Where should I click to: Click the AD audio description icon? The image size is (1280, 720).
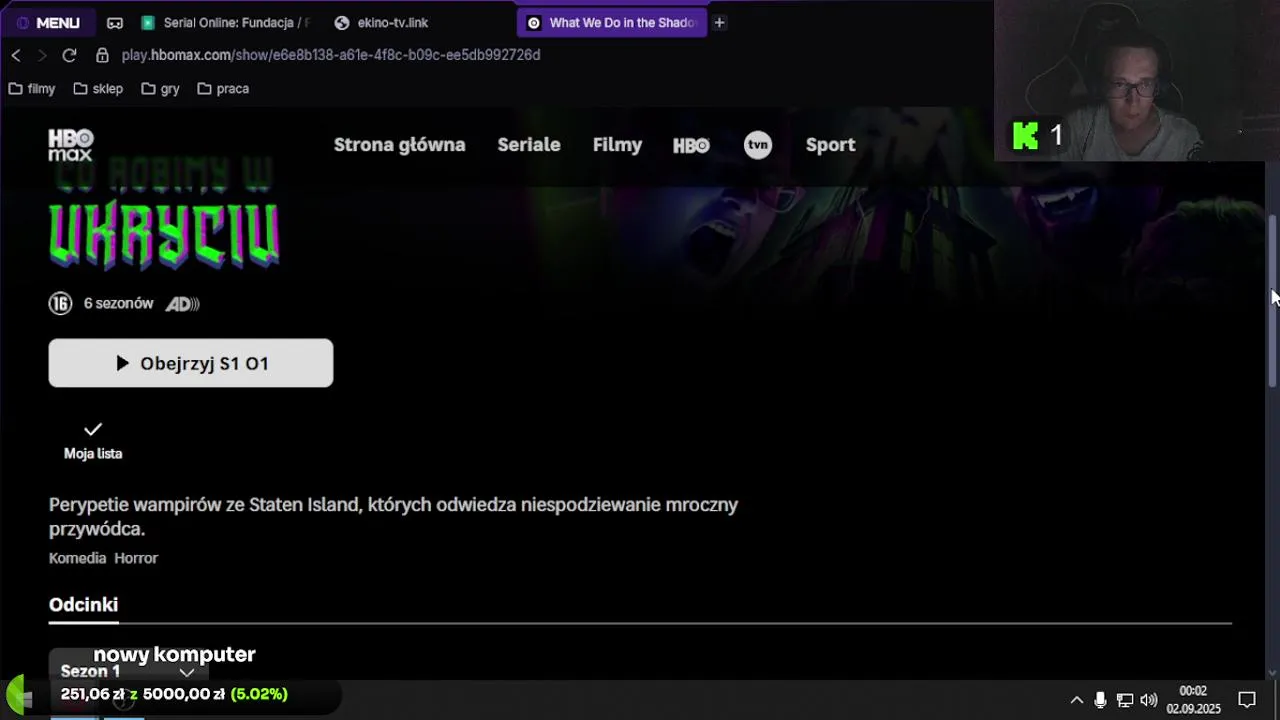182,304
